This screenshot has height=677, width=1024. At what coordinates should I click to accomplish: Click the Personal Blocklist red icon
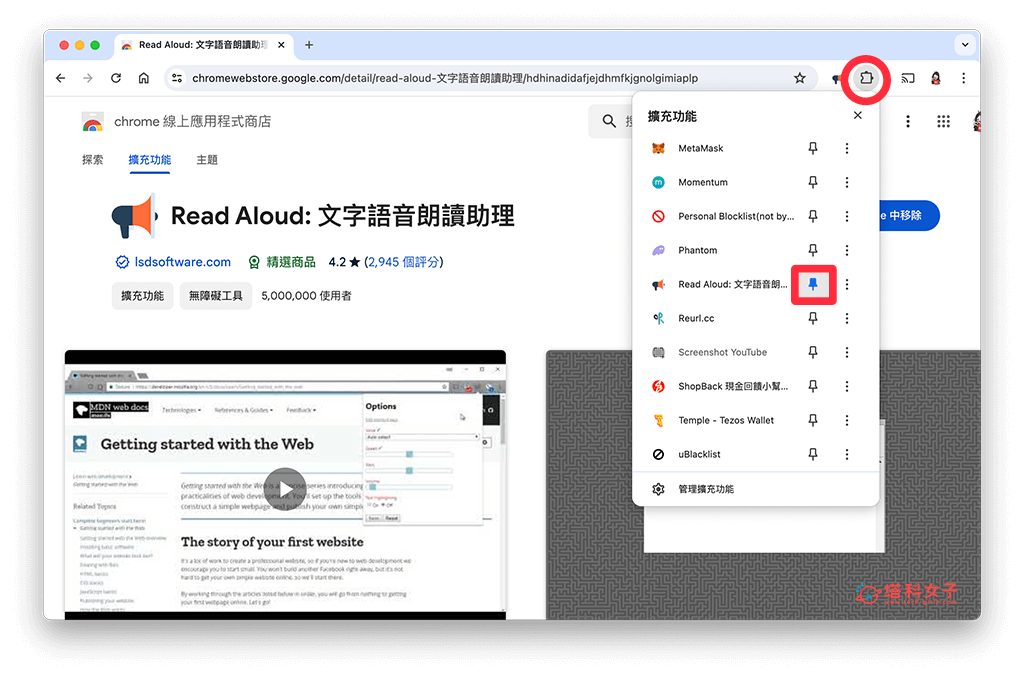[x=658, y=216]
